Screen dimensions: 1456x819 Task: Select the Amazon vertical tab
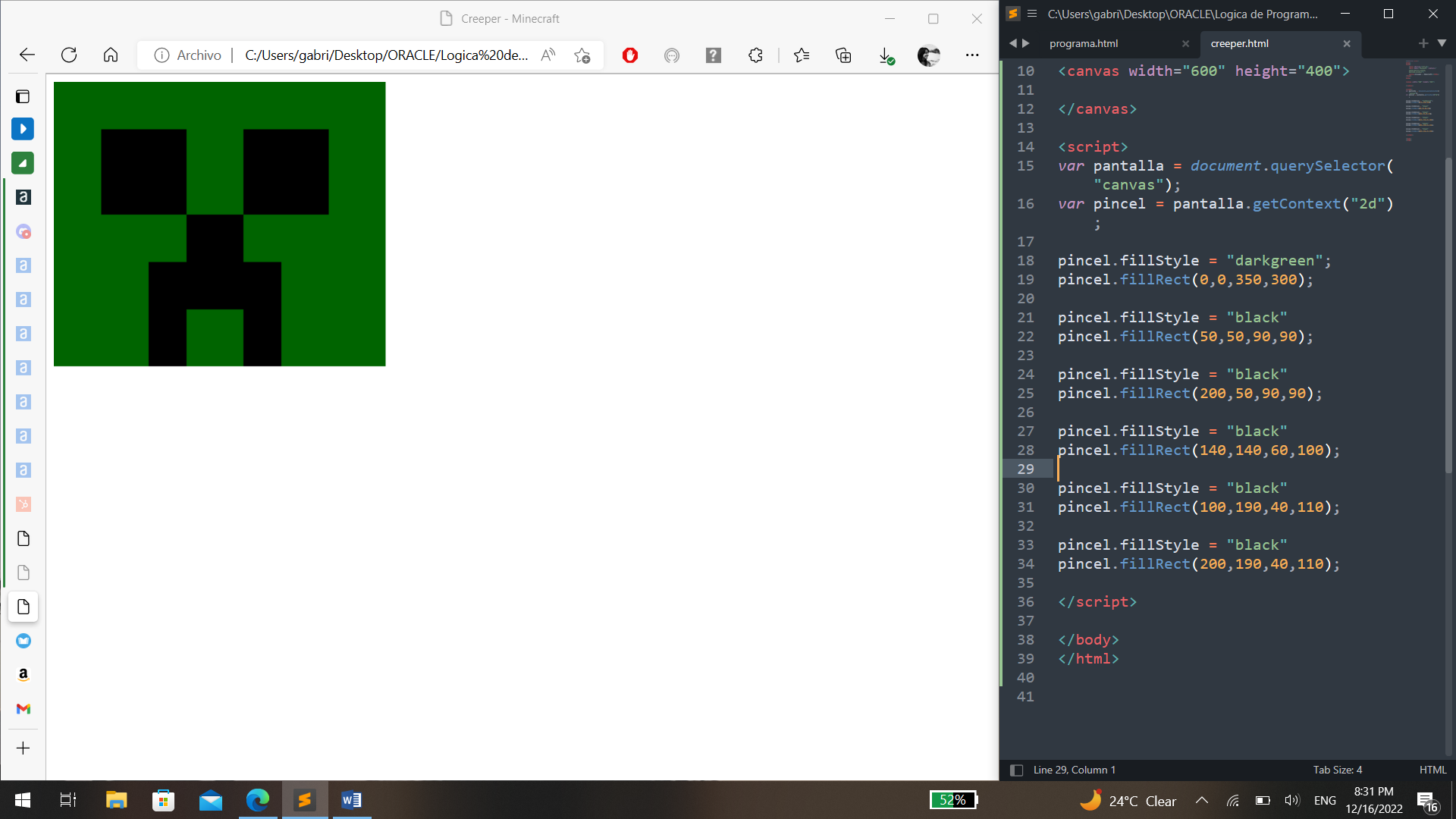pos(24,674)
